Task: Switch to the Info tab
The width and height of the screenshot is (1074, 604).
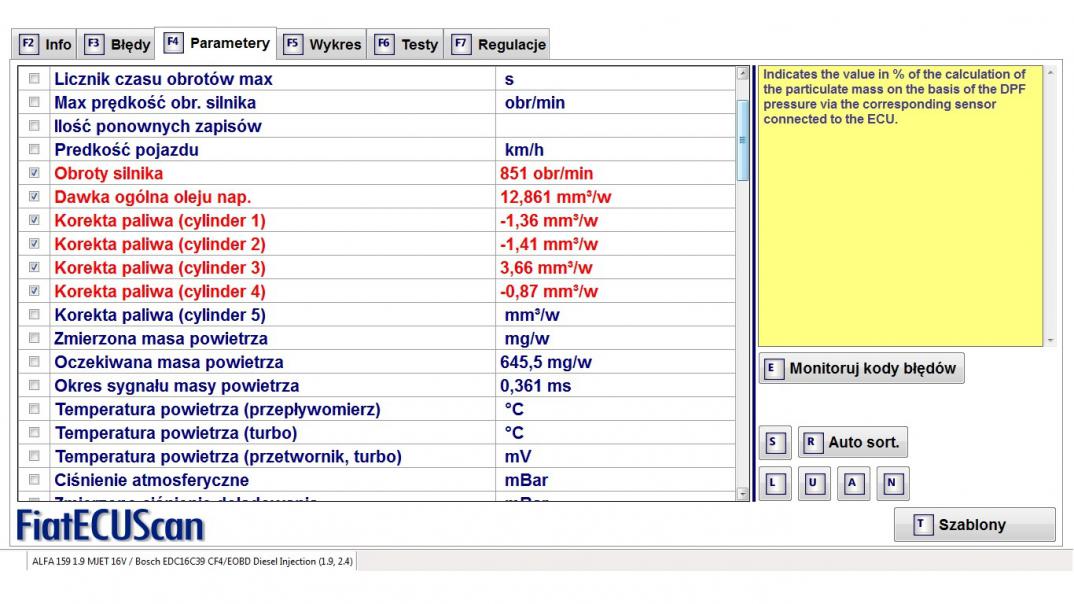Action: click(x=46, y=44)
